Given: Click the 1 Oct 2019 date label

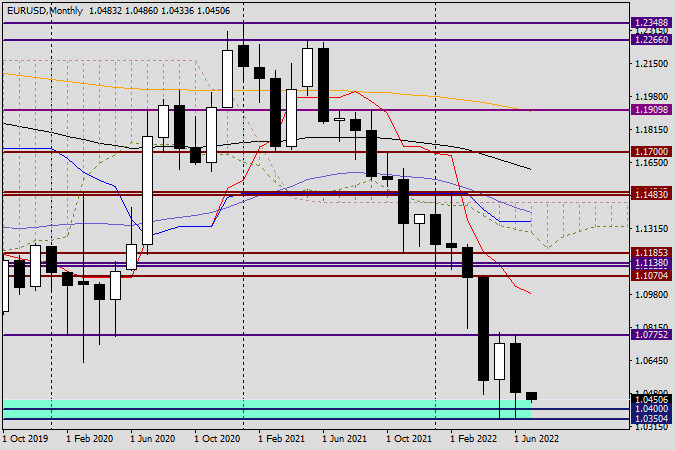Looking at the screenshot, I should (x=26, y=439).
